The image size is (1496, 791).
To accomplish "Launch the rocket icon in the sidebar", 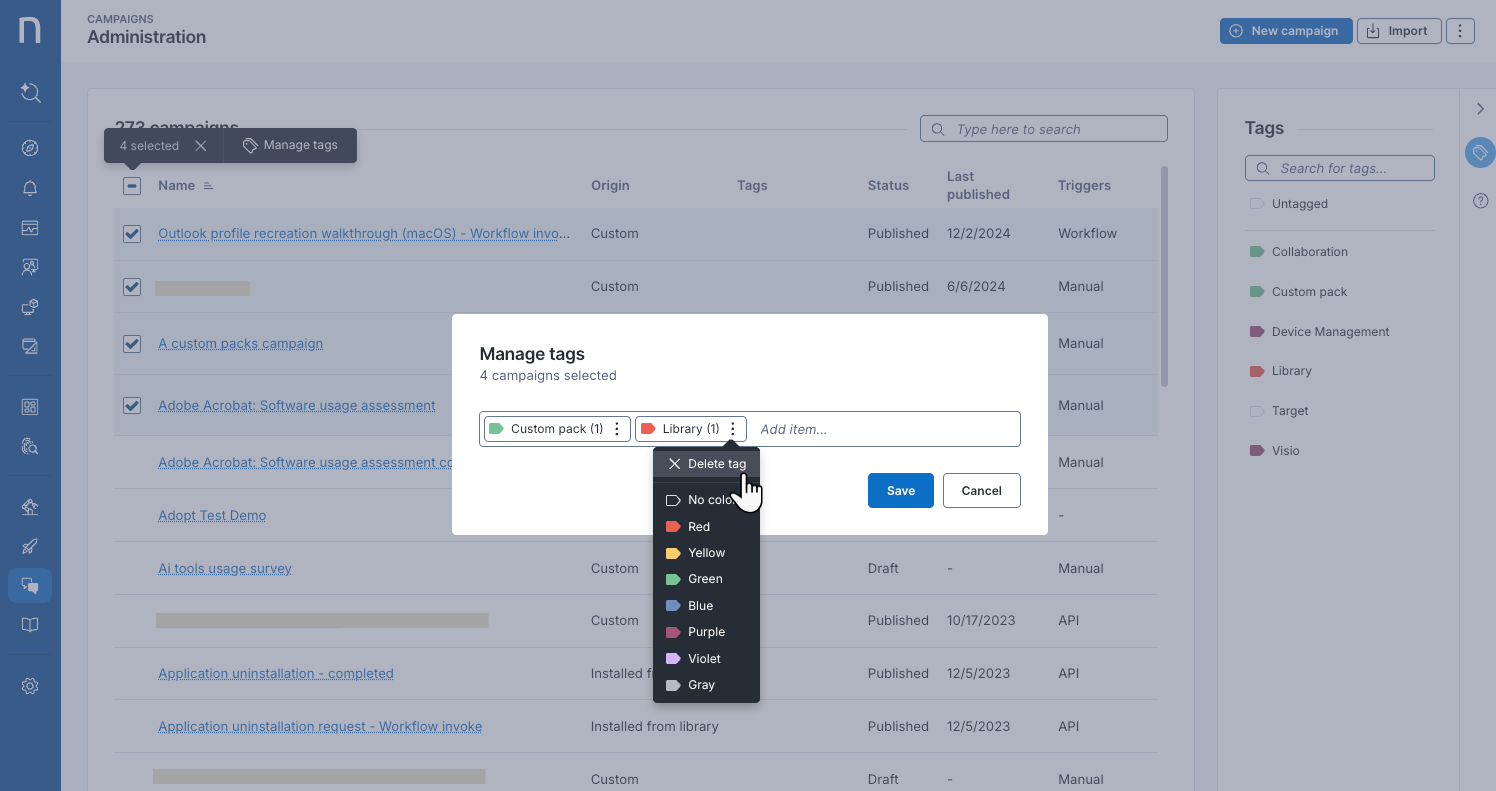I will [x=30, y=546].
